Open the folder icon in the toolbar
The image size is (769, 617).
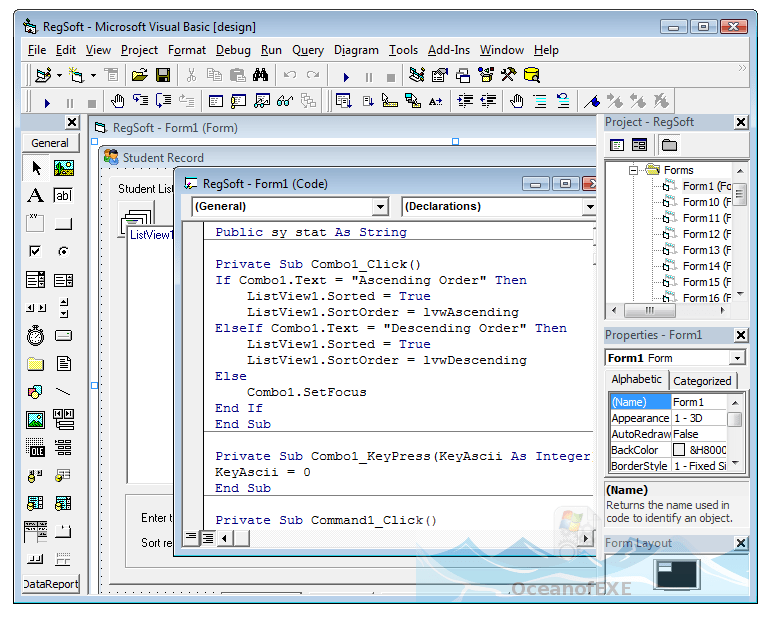point(139,75)
